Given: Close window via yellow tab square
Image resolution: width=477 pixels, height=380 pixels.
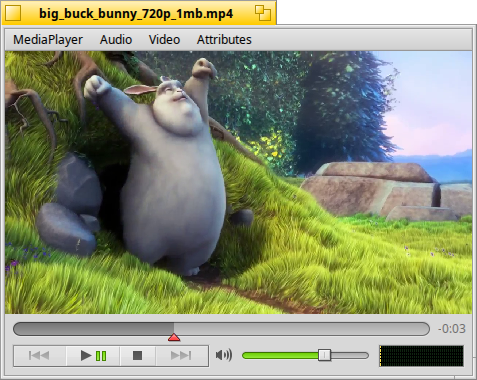Looking at the screenshot, I should tap(13, 13).
